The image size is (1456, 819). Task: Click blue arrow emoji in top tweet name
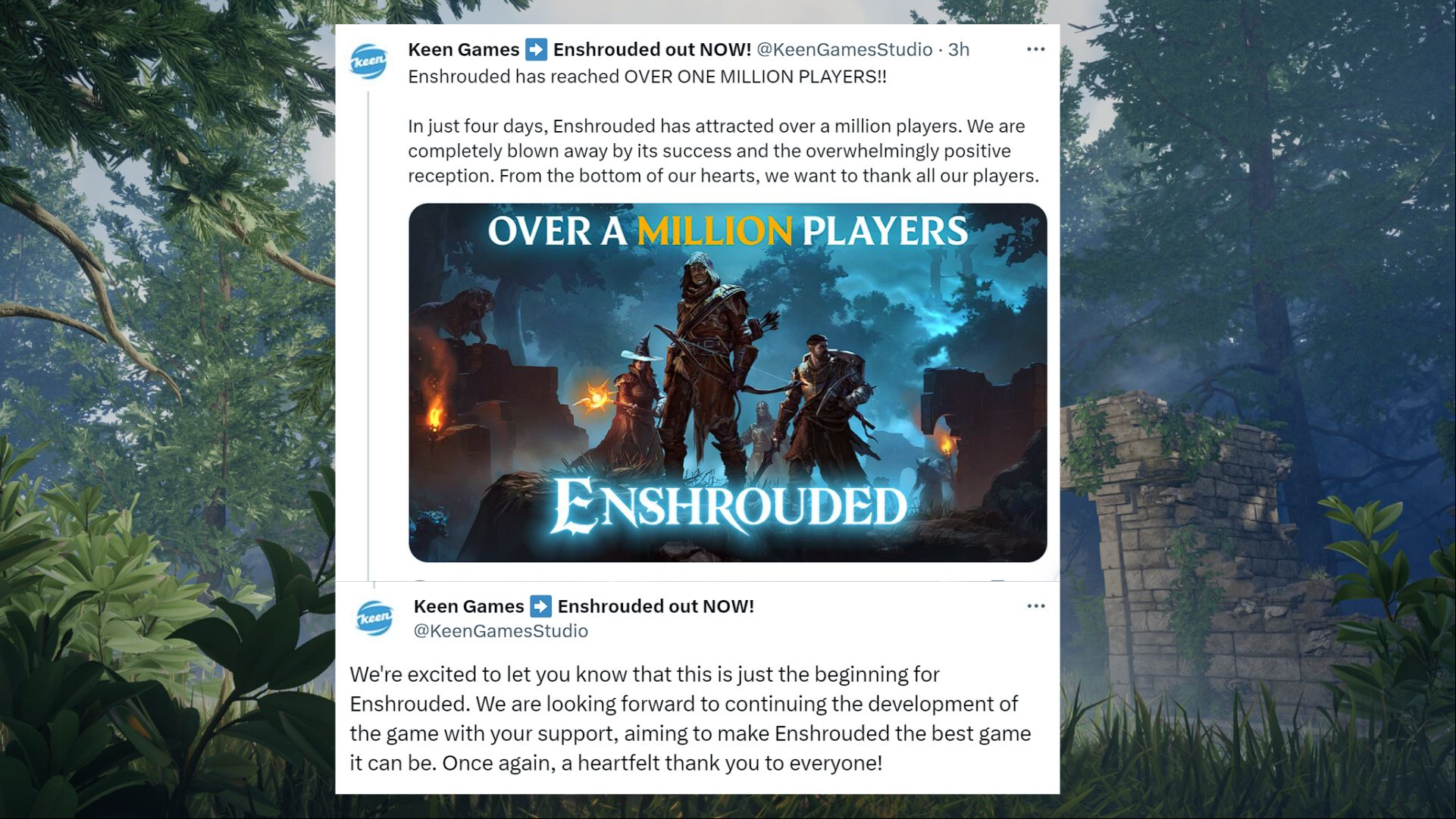pyautogui.click(x=537, y=50)
